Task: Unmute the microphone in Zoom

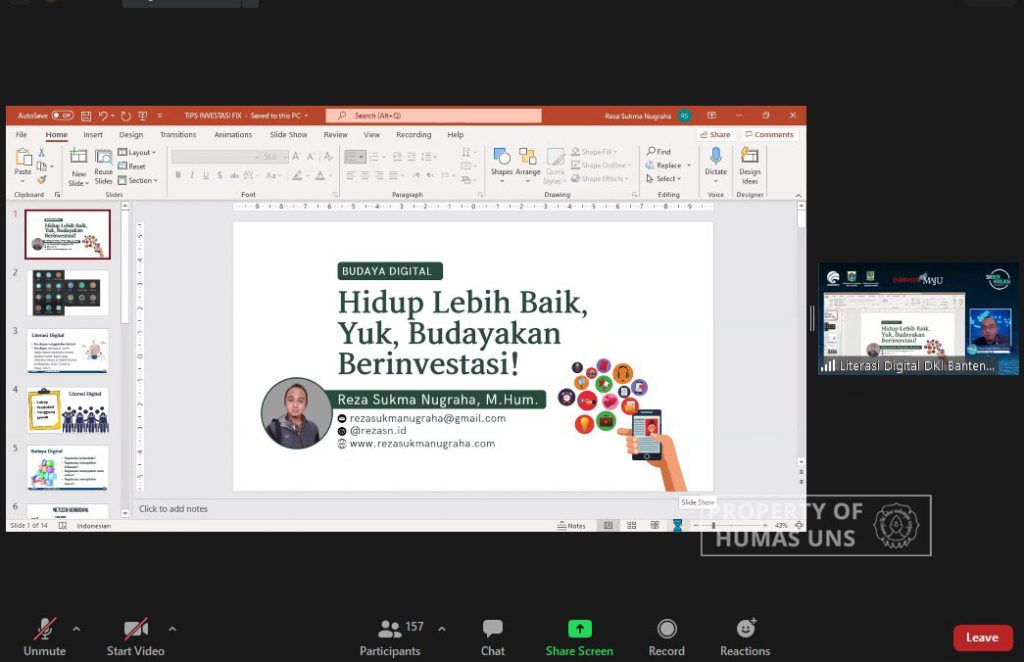Action: [44, 637]
